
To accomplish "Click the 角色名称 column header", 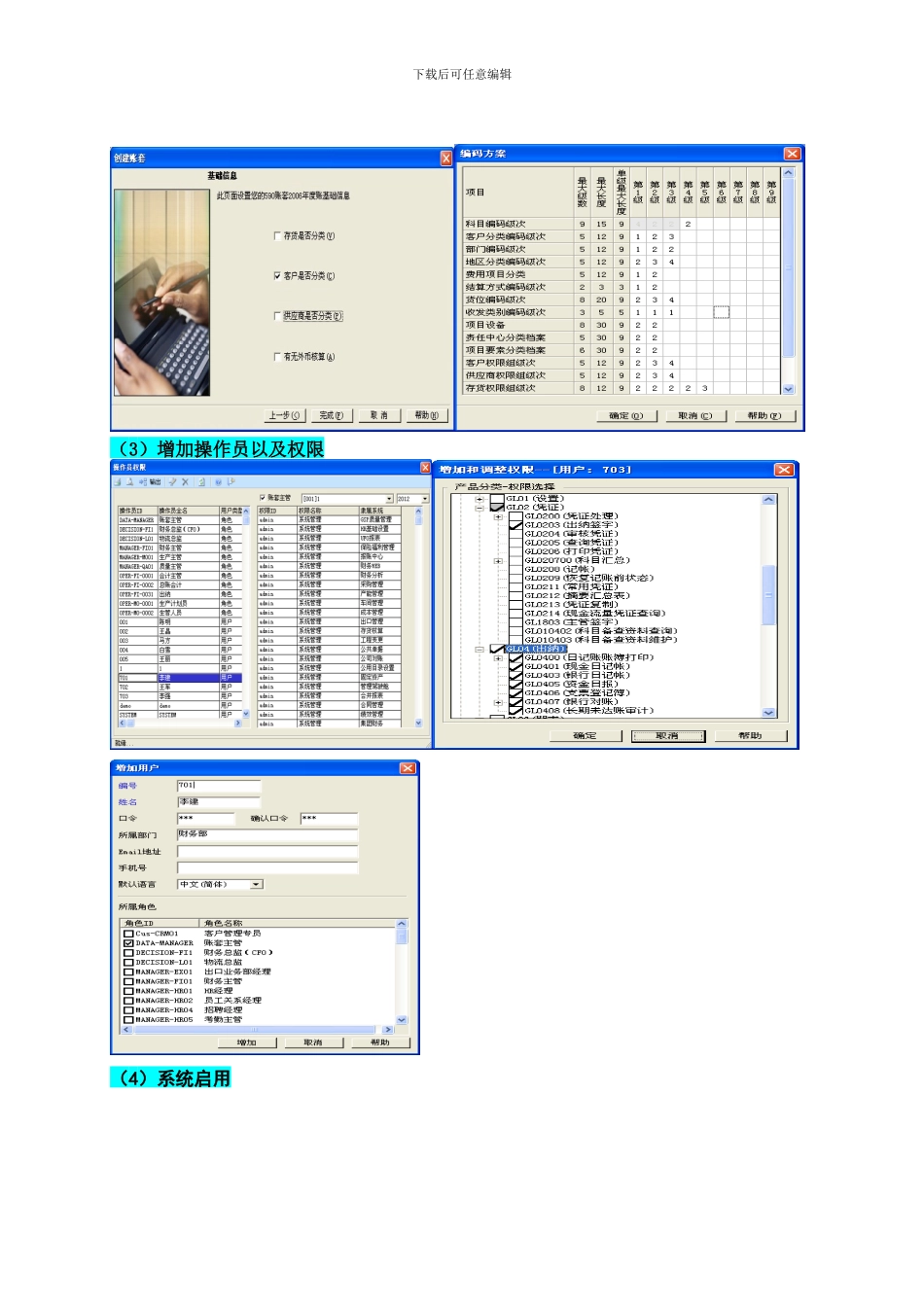I will click(x=297, y=923).
